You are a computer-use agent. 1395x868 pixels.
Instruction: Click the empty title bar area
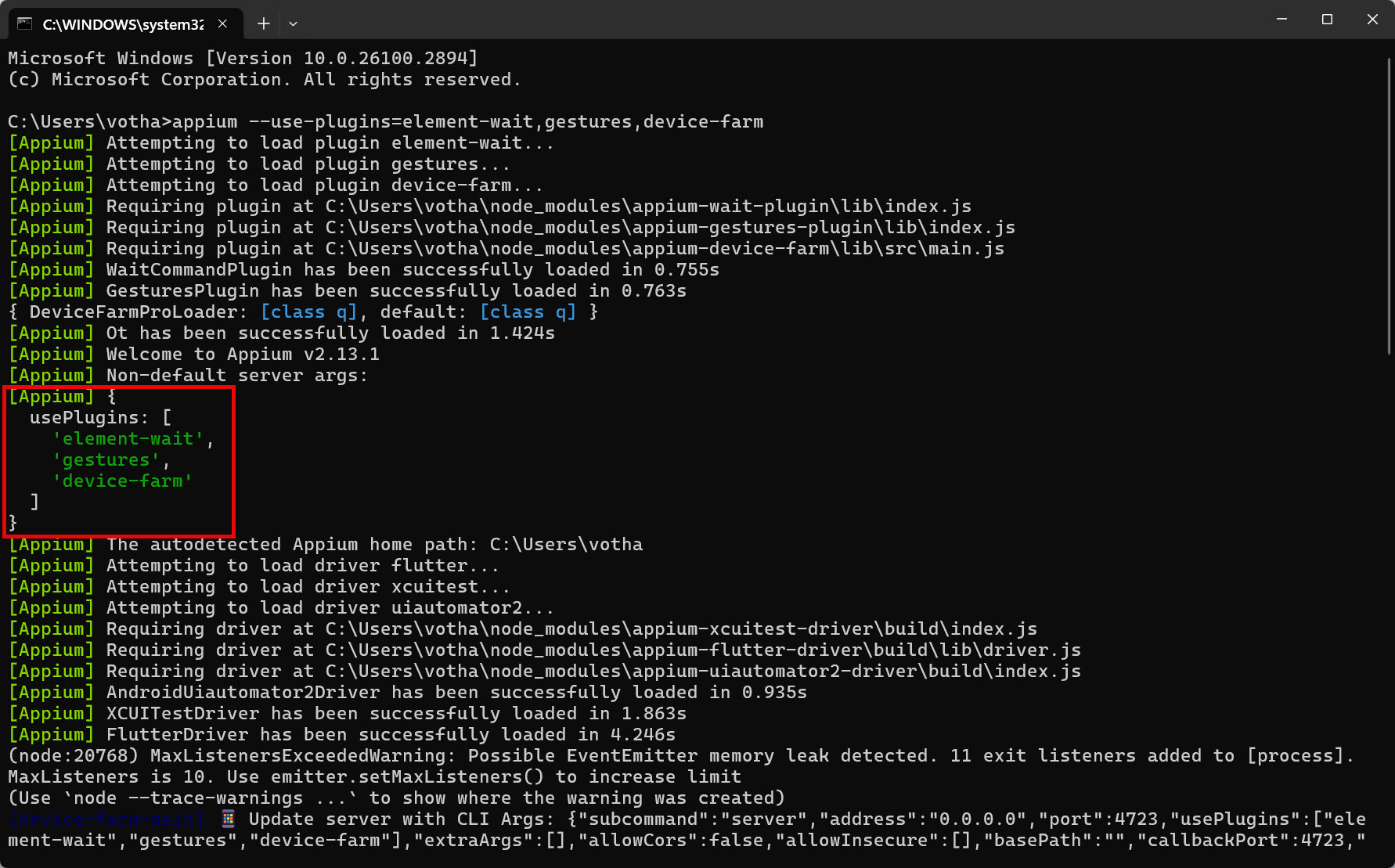(783, 20)
